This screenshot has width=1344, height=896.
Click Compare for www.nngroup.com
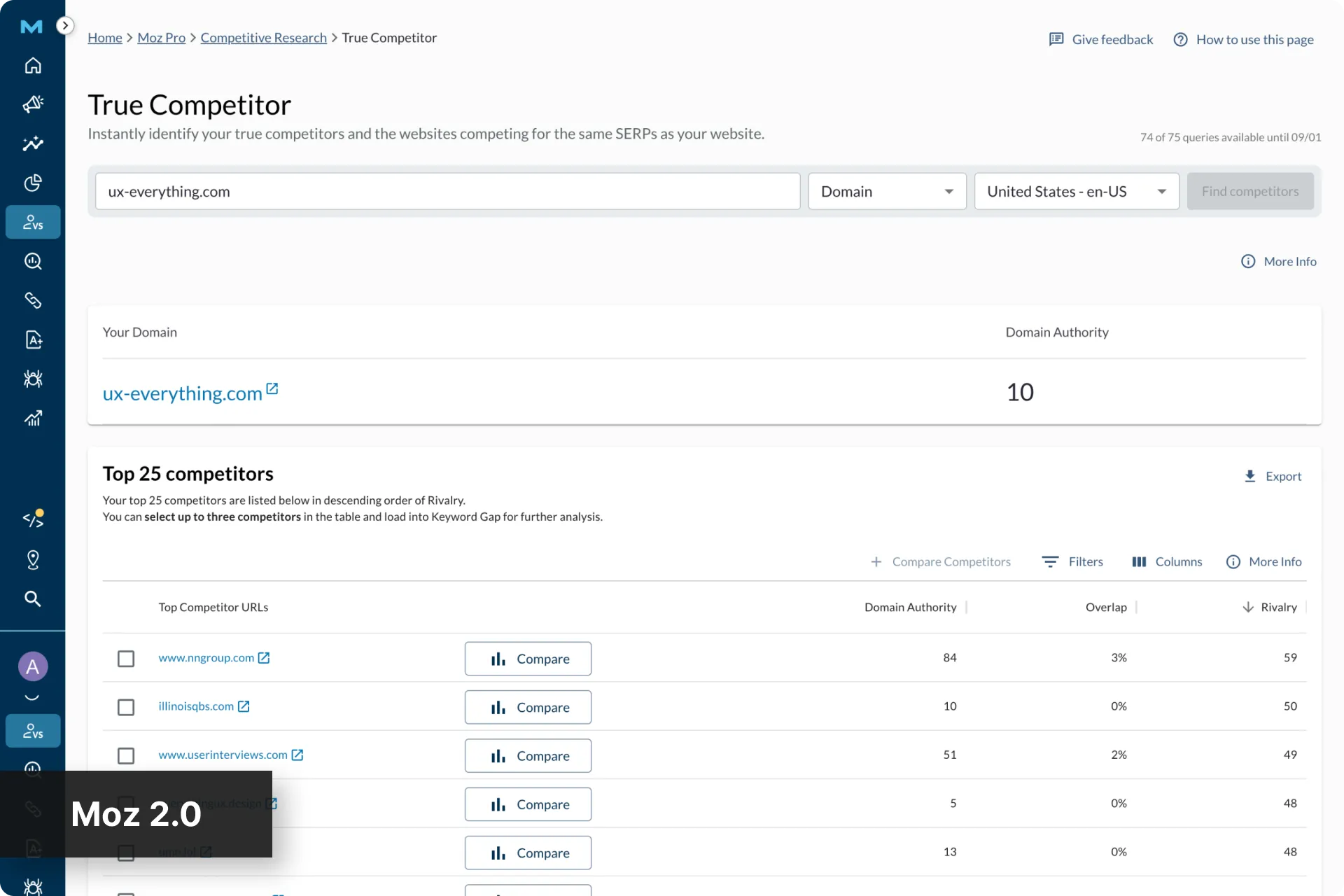pos(528,659)
